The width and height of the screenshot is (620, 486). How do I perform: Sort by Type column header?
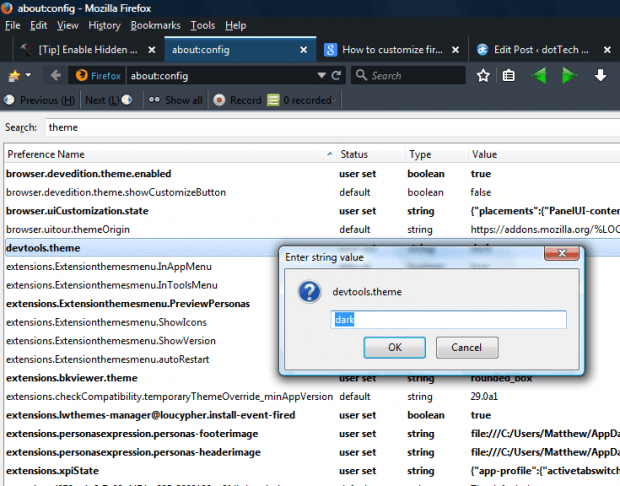point(437,154)
